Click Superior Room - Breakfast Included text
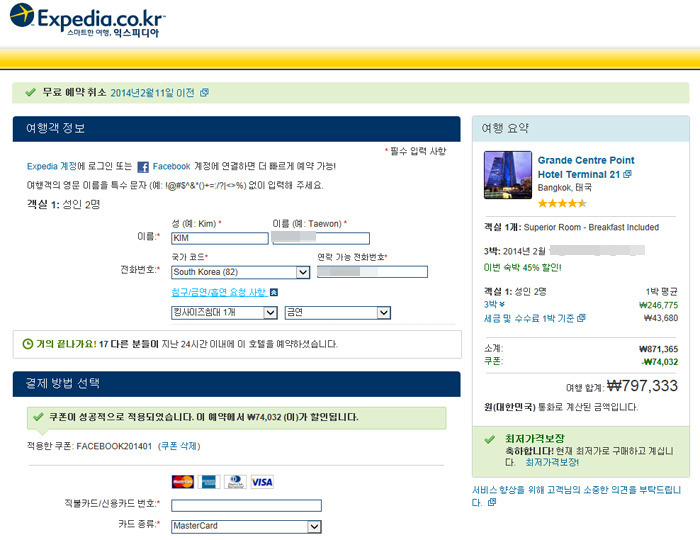Viewport: 700px width, 540px height. pos(591,227)
